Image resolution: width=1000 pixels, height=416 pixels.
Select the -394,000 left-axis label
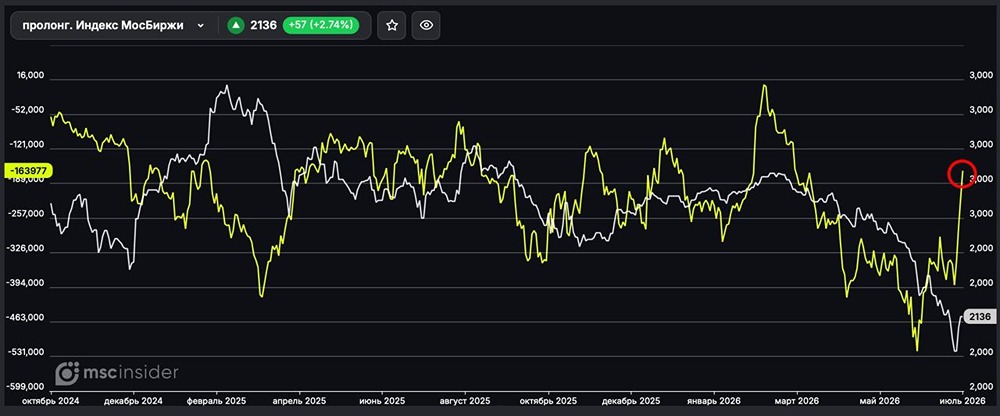click(27, 283)
